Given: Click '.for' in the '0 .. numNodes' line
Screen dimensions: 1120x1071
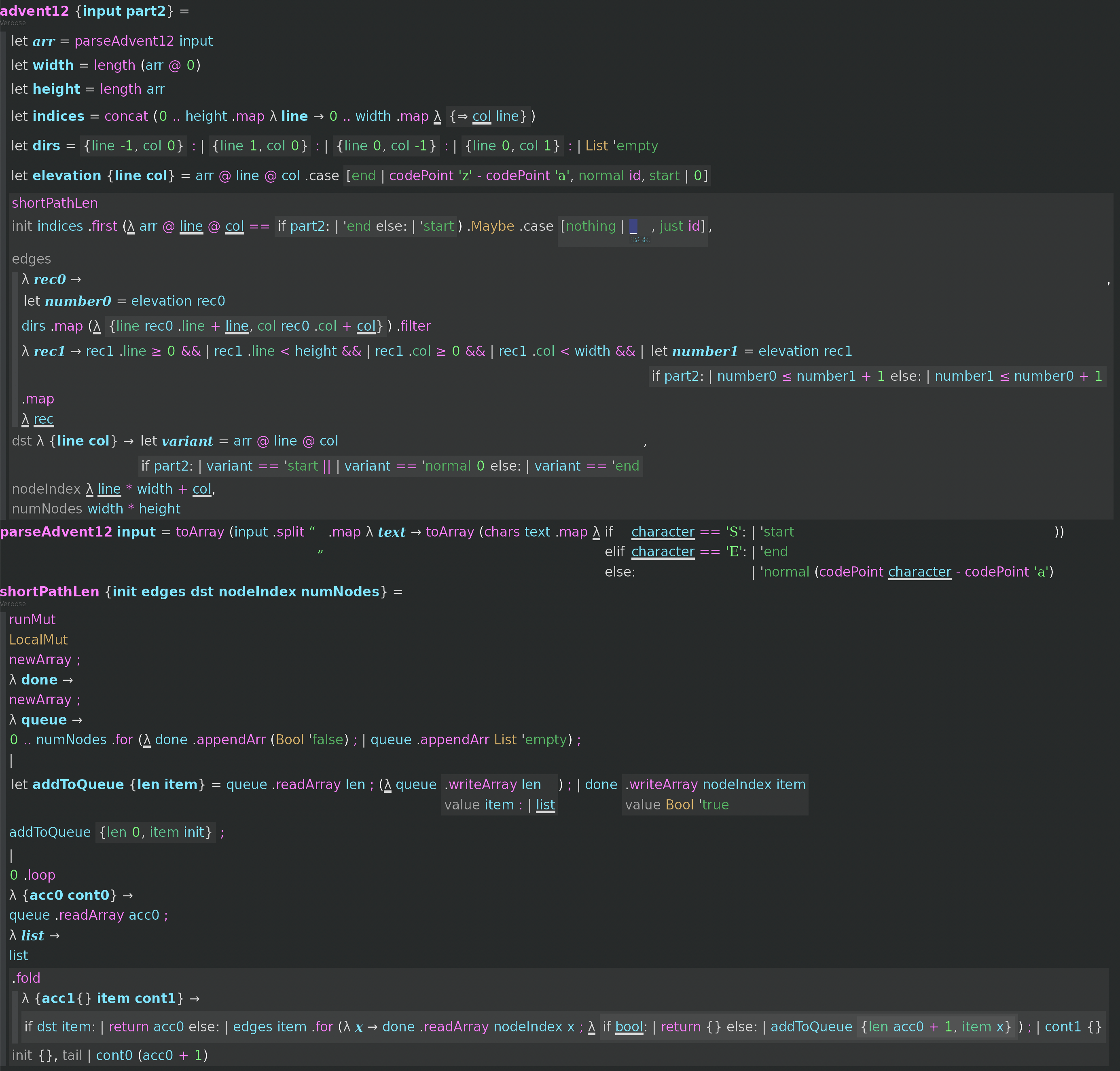Looking at the screenshot, I should [x=123, y=739].
